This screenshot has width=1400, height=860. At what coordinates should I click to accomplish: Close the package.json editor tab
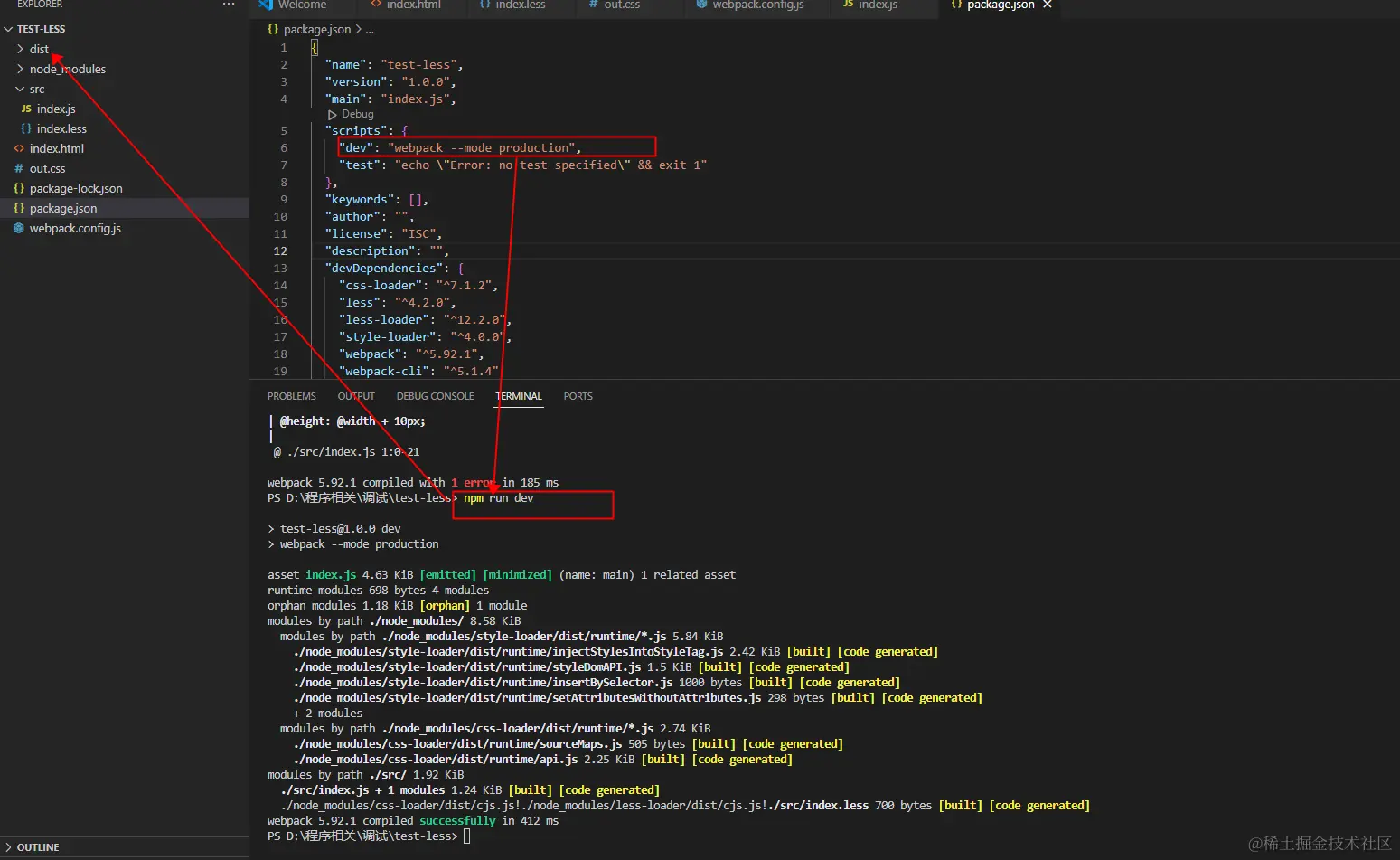pos(1048,5)
